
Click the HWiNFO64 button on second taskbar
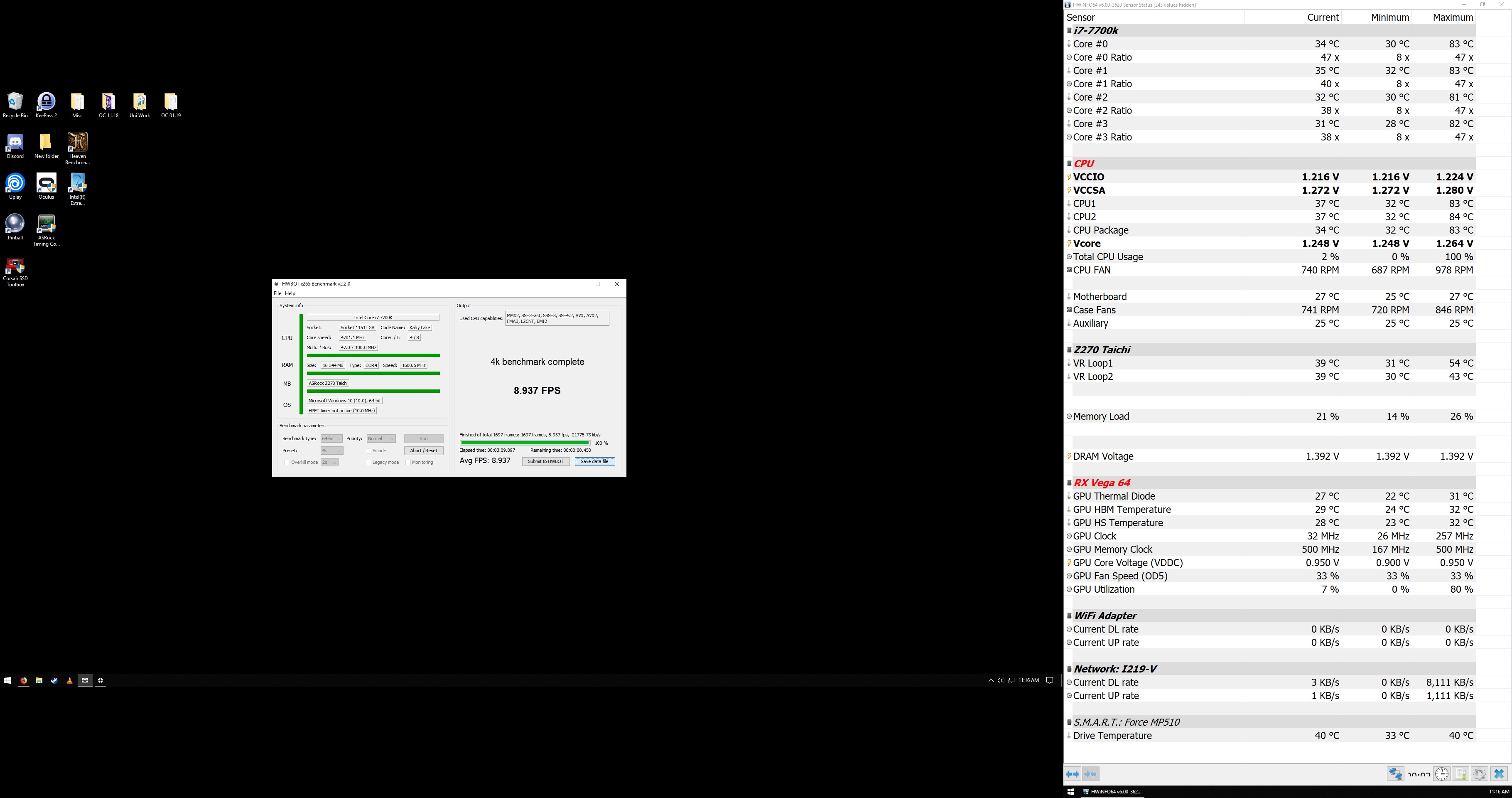pos(1113,791)
